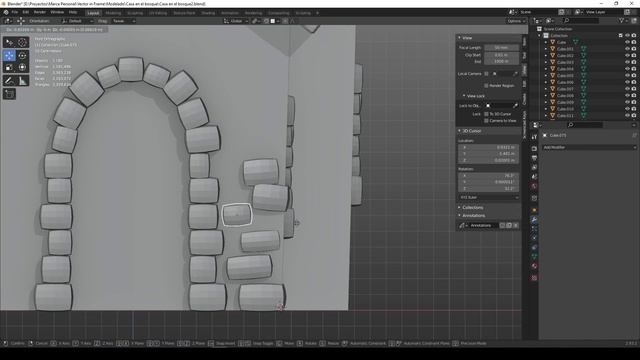Click the 3D Cursor Rotation Z field
Image resolution: width=640 pixels, height=360 pixels.
pyautogui.click(x=489, y=189)
